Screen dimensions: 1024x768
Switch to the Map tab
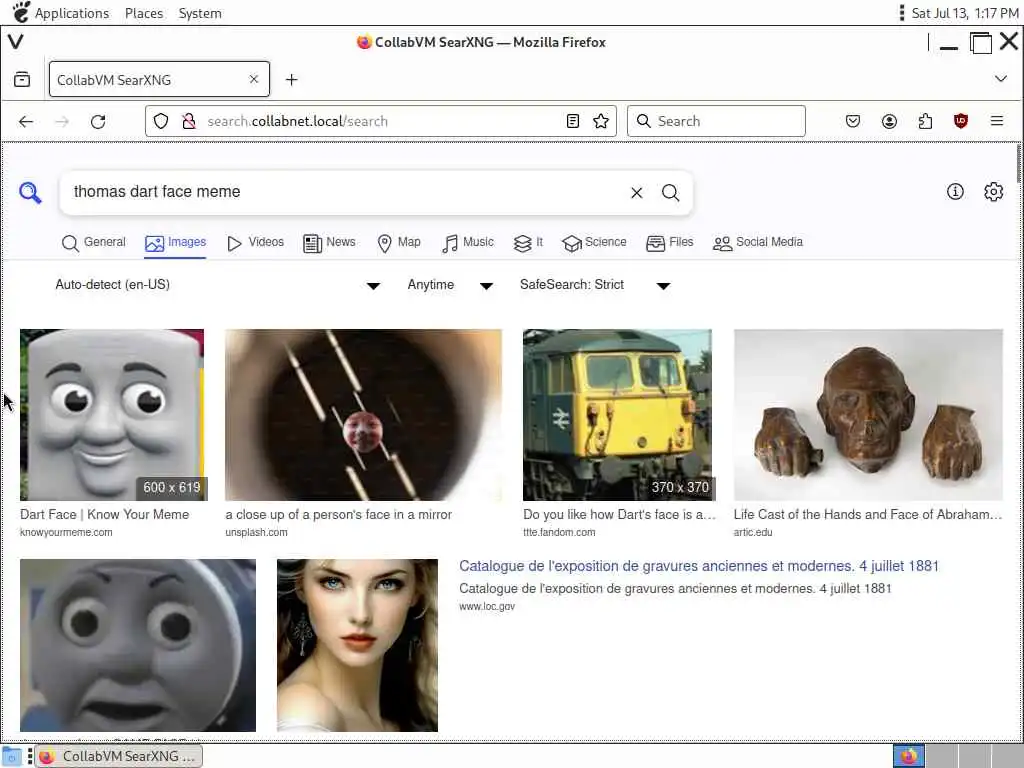pyautogui.click(x=399, y=243)
